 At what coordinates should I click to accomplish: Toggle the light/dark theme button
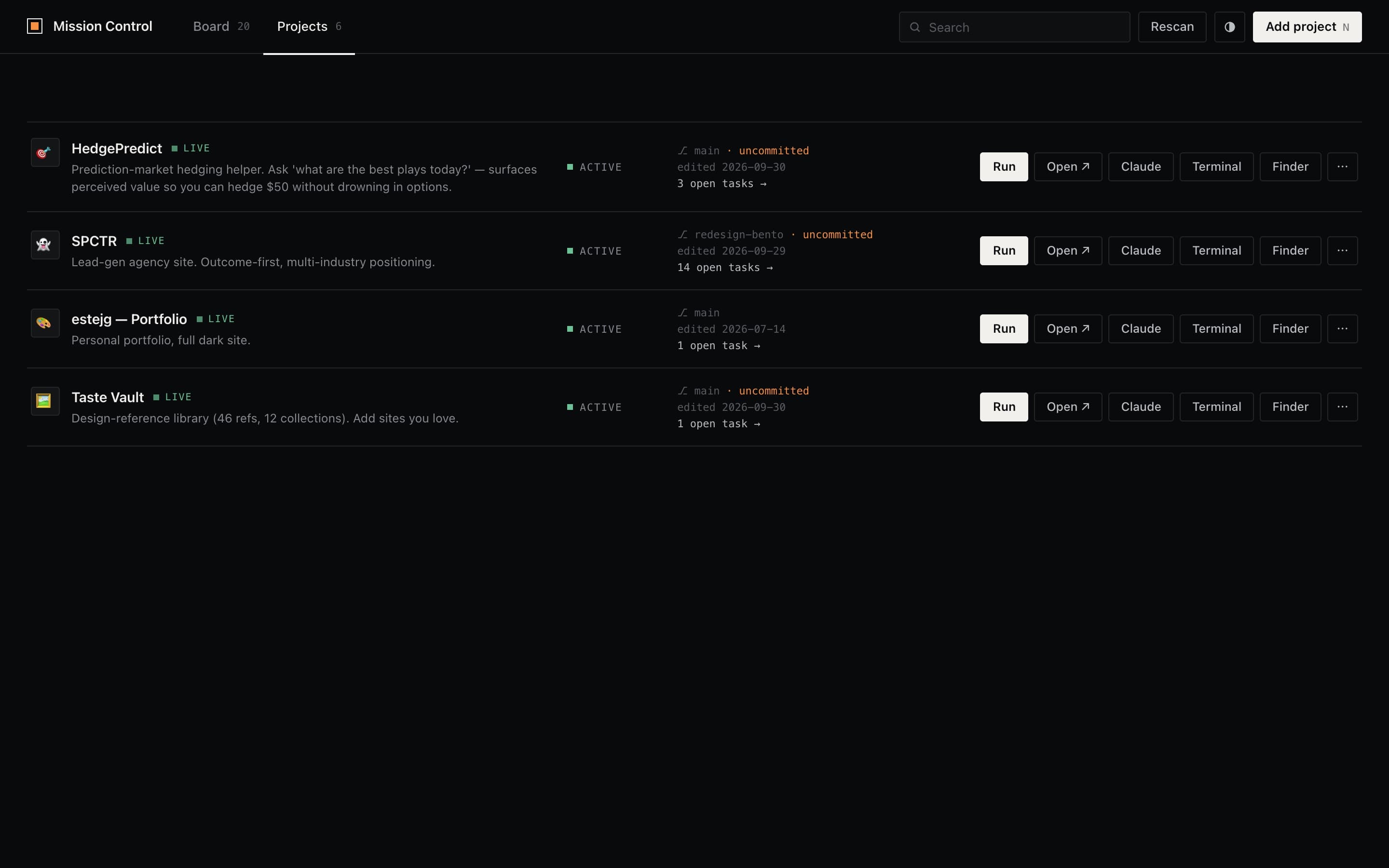tap(1229, 27)
